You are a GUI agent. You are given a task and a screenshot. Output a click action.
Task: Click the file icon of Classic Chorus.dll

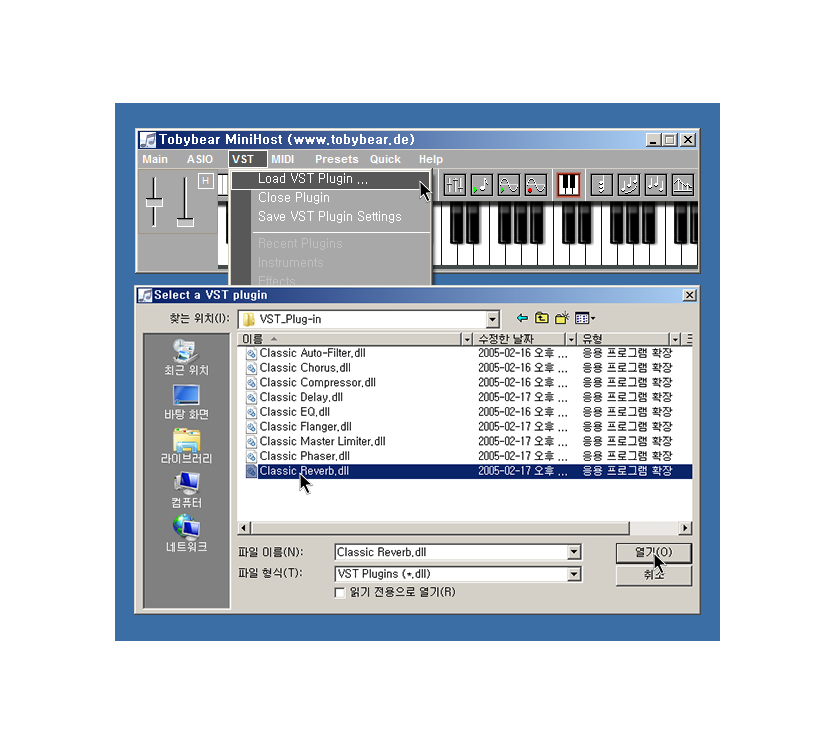click(x=251, y=368)
